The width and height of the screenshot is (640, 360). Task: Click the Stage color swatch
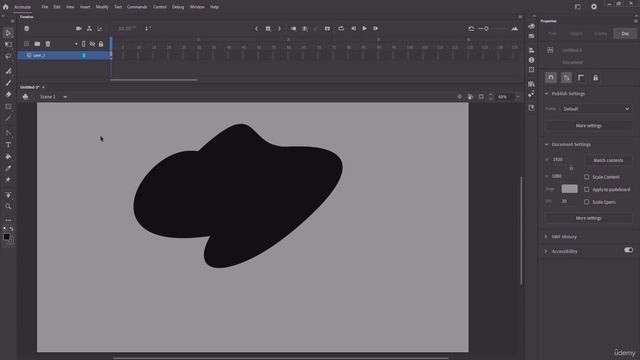569,189
